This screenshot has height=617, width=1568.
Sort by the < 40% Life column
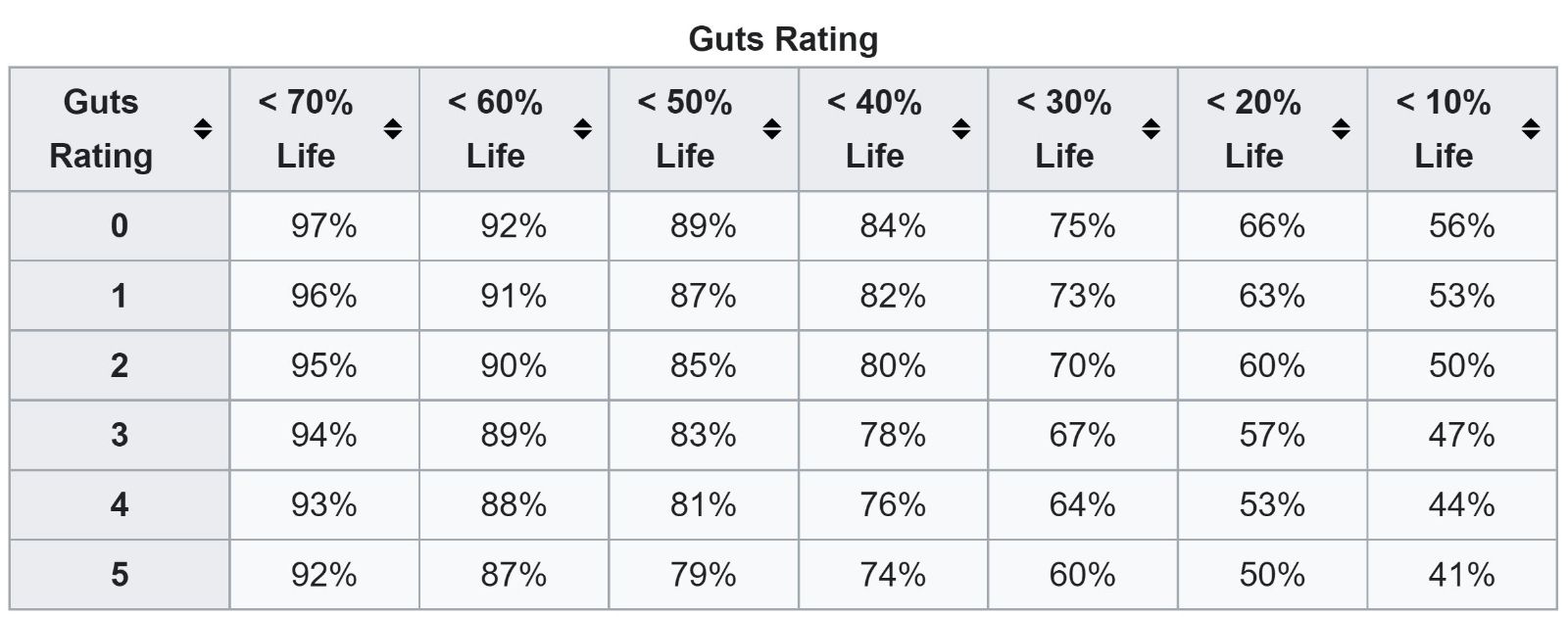(x=961, y=129)
